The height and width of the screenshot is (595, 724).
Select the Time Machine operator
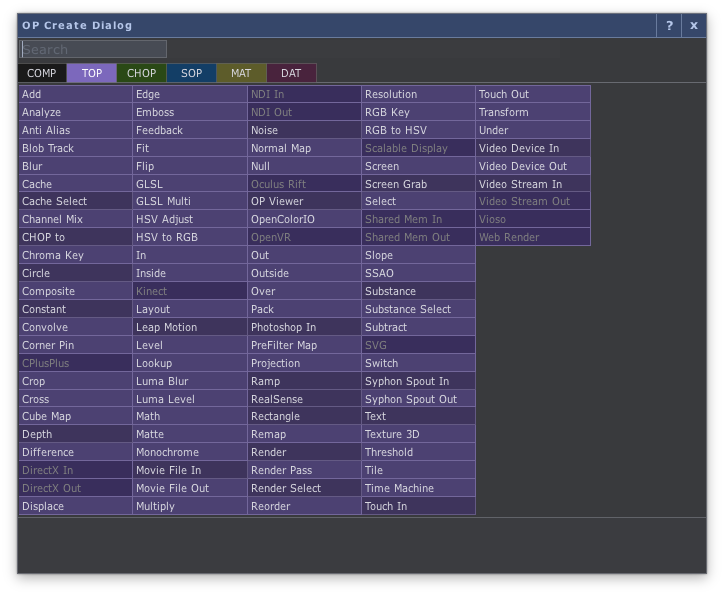click(418, 488)
